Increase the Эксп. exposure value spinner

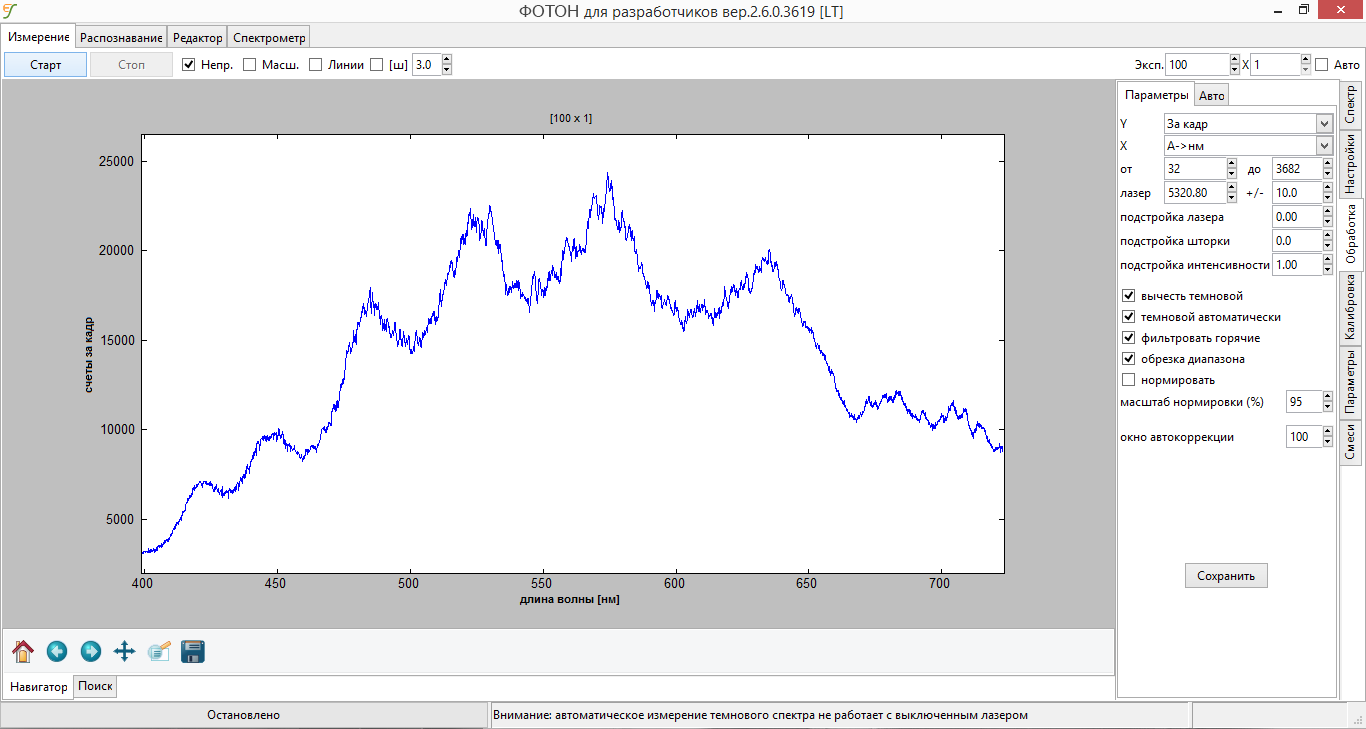tap(1234, 60)
